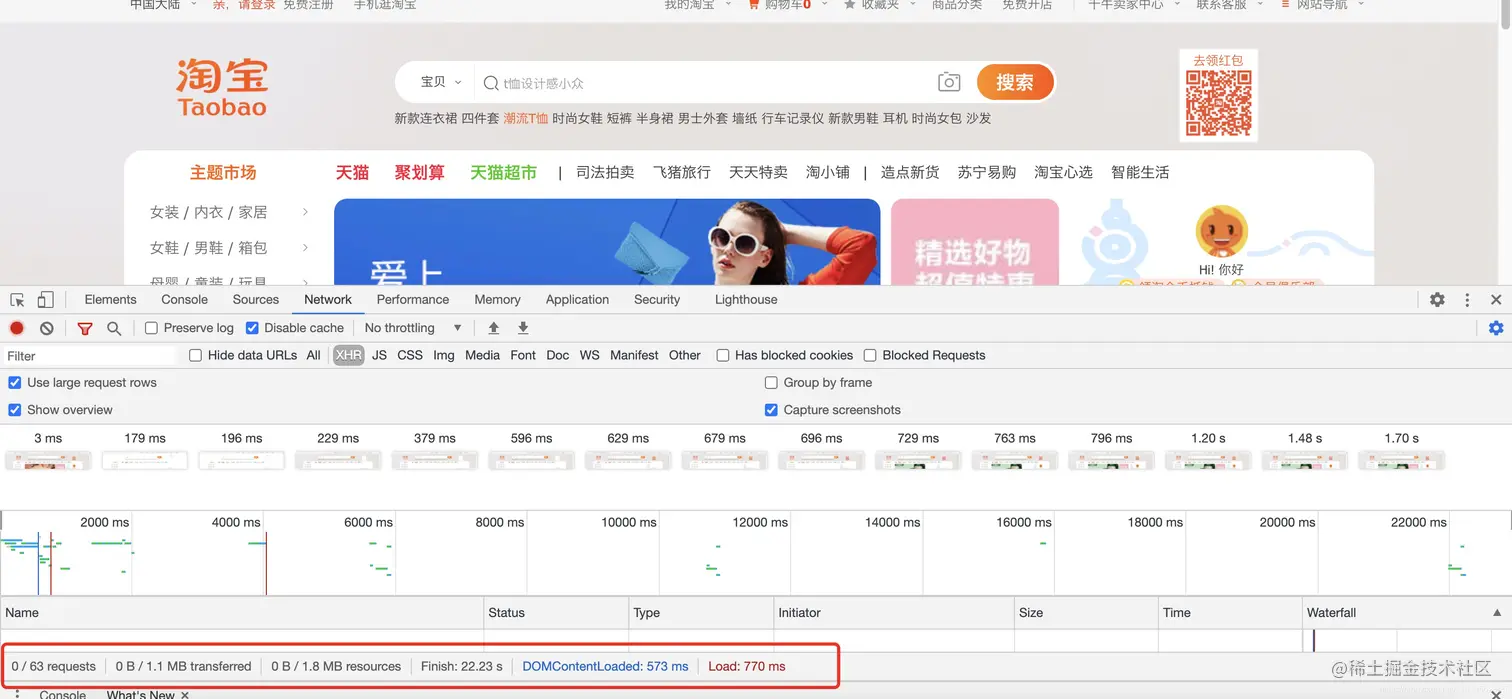Click the shopping cart icon
Viewport: 1512px width, 699px height.
pos(754,5)
